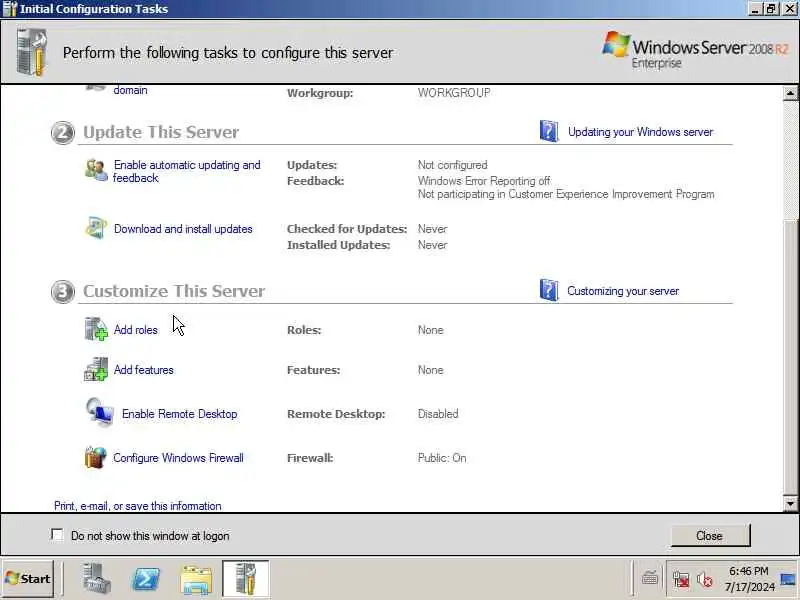Open the Add roles link

pos(136,330)
